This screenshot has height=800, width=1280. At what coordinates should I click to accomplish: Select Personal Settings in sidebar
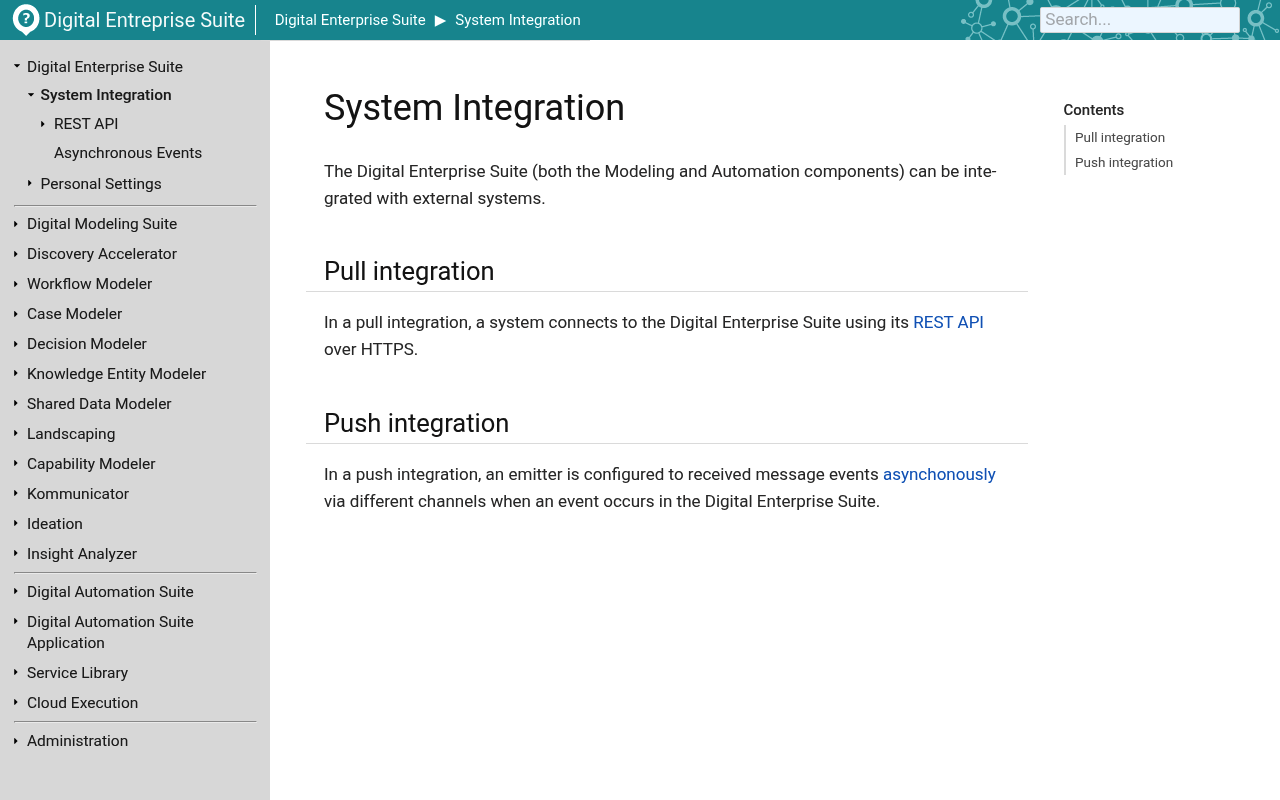click(101, 184)
